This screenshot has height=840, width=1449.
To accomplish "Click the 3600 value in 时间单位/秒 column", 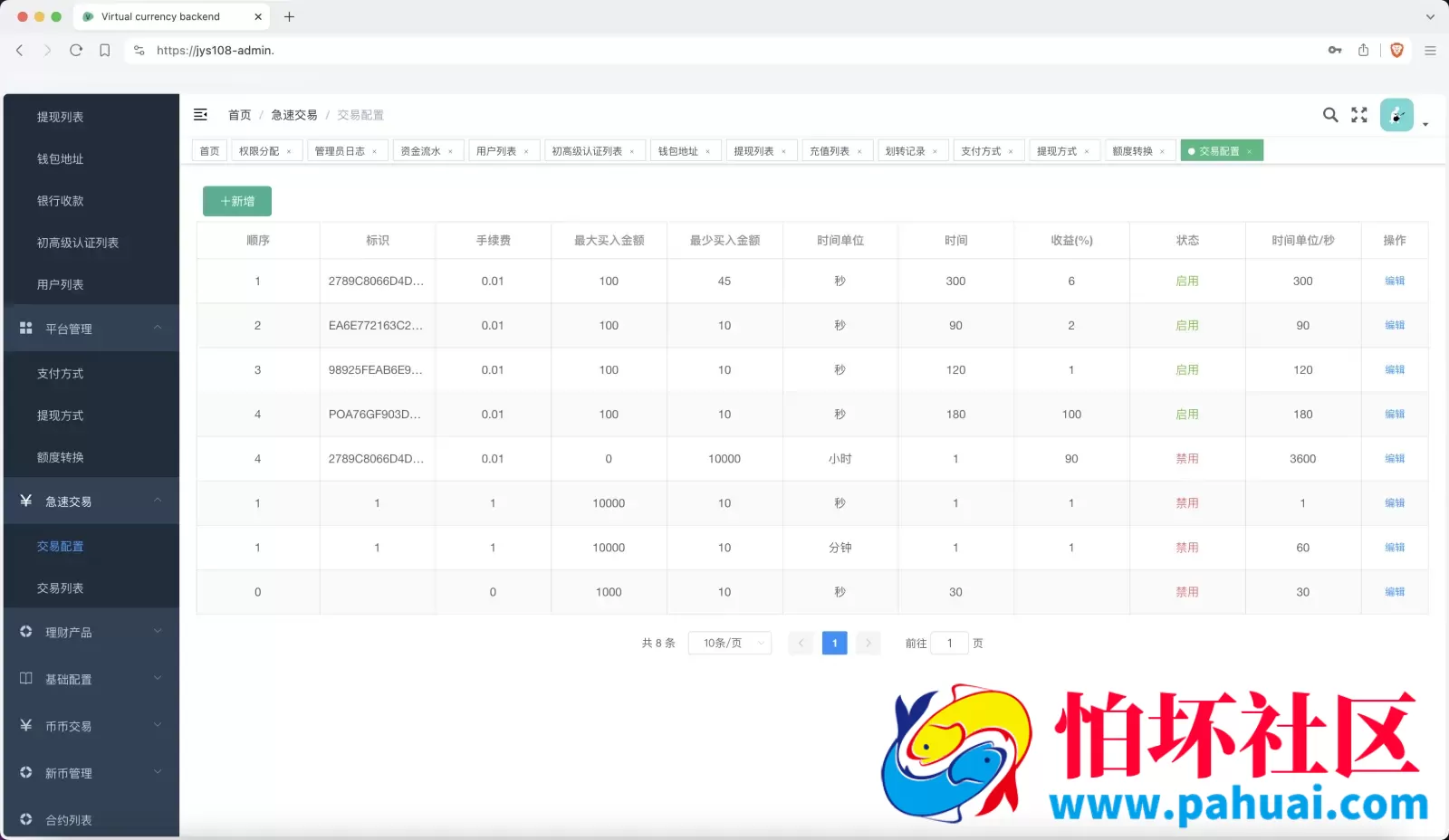I will coord(1302,458).
